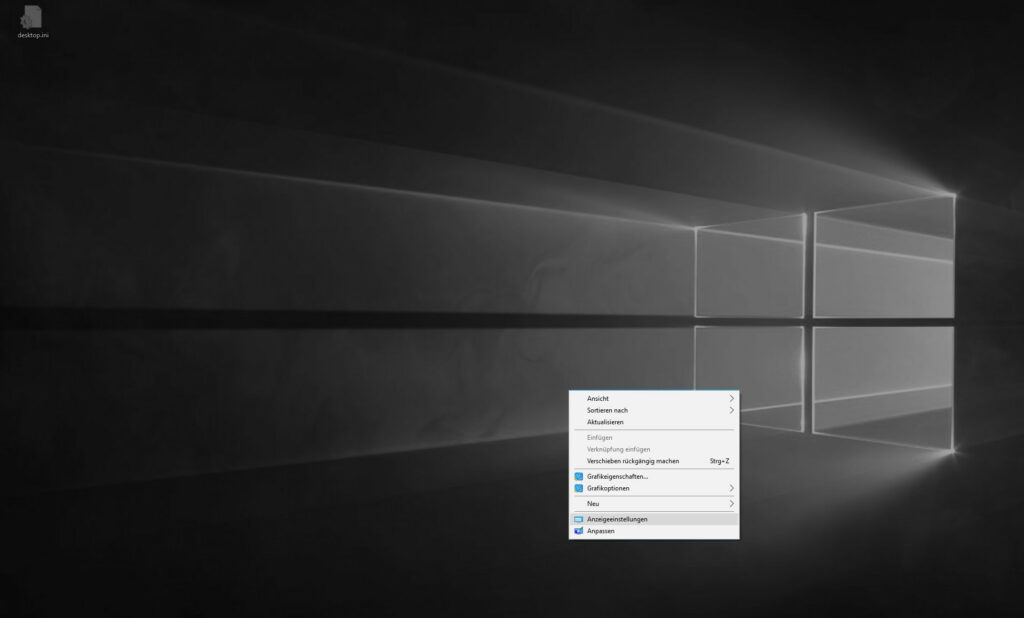
Task: Click the Anzeigeeinstellungen monitor icon
Action: (579, 519)
